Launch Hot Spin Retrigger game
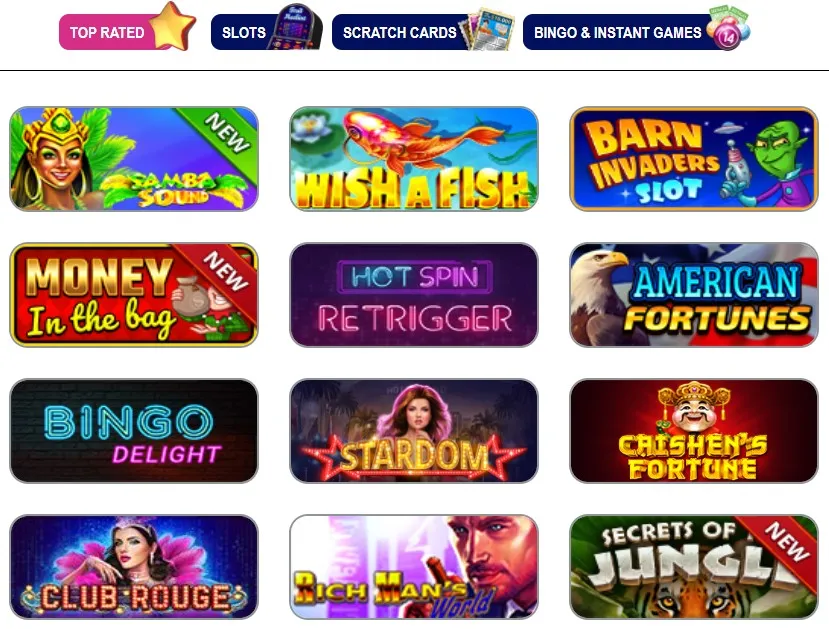This screenshot has width=829, height=629. (x=414, y=295)
